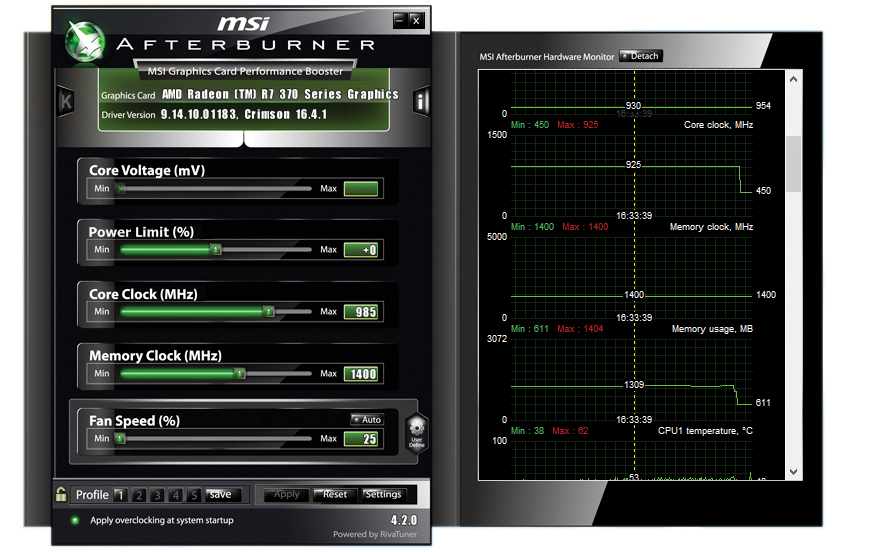
Task: Click the profile Save button
Action: (x=223, y=494)
